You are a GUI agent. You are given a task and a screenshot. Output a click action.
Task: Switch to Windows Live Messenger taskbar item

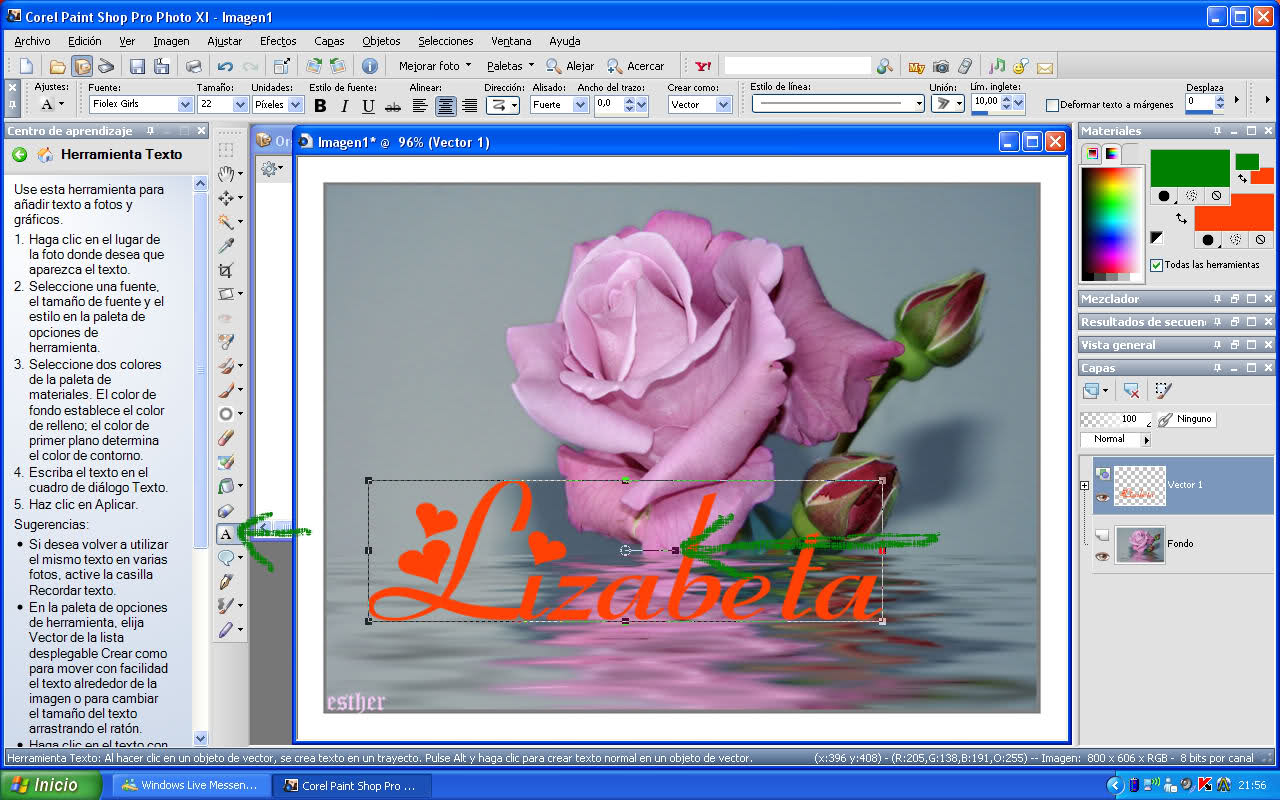190,785
